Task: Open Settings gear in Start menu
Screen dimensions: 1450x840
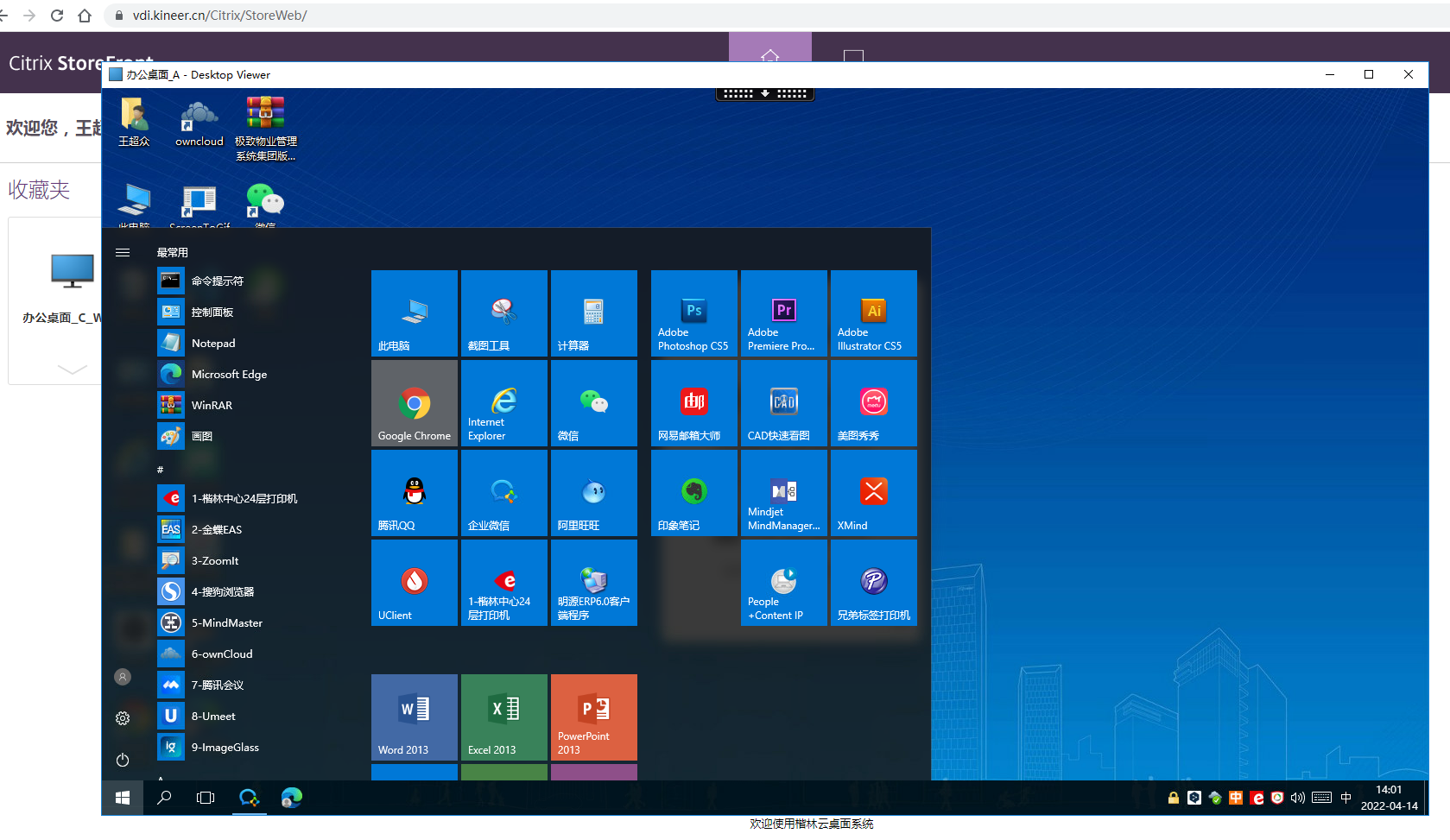Action: [123, 718]
